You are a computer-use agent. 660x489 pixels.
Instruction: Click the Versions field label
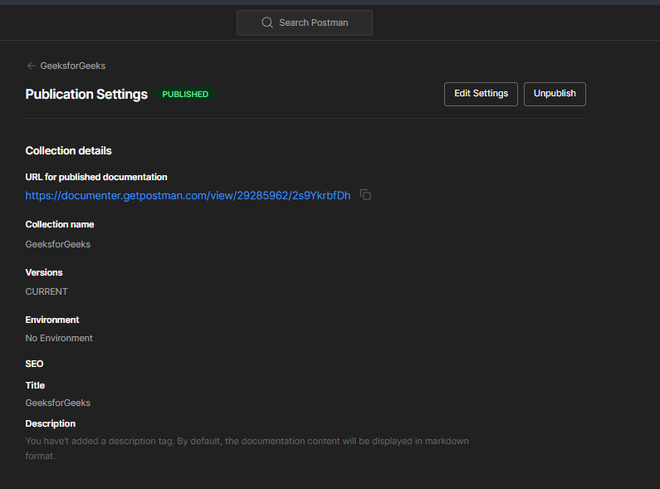click(x=44, y=272)
